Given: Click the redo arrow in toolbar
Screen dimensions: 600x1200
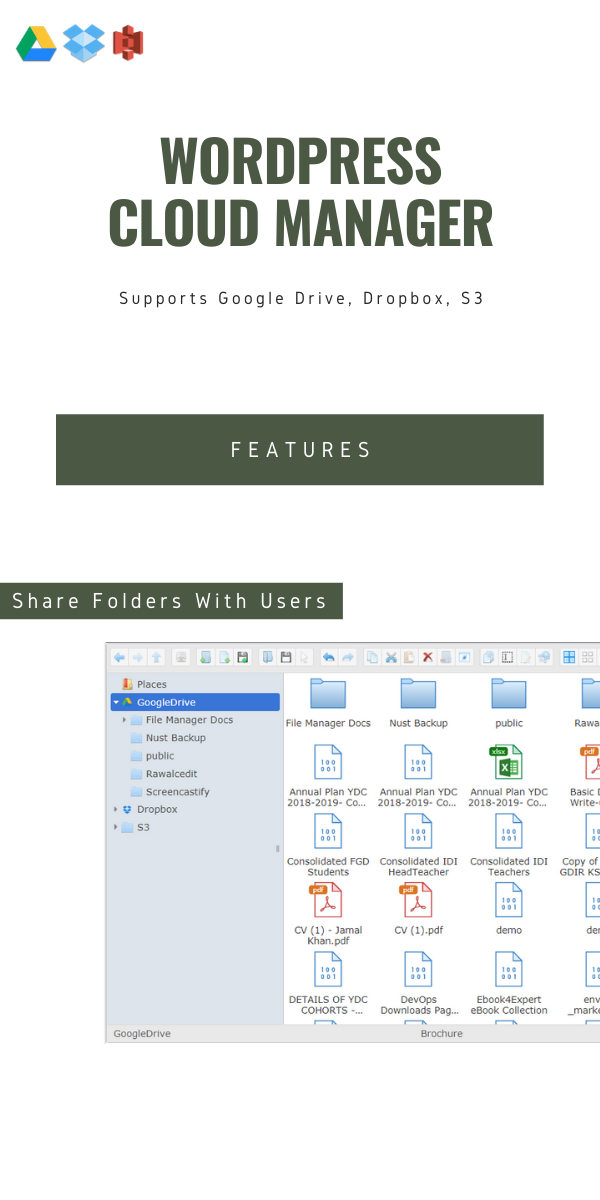Looking at the screenshot, I should pyautogui.click(x=347, y=657).
